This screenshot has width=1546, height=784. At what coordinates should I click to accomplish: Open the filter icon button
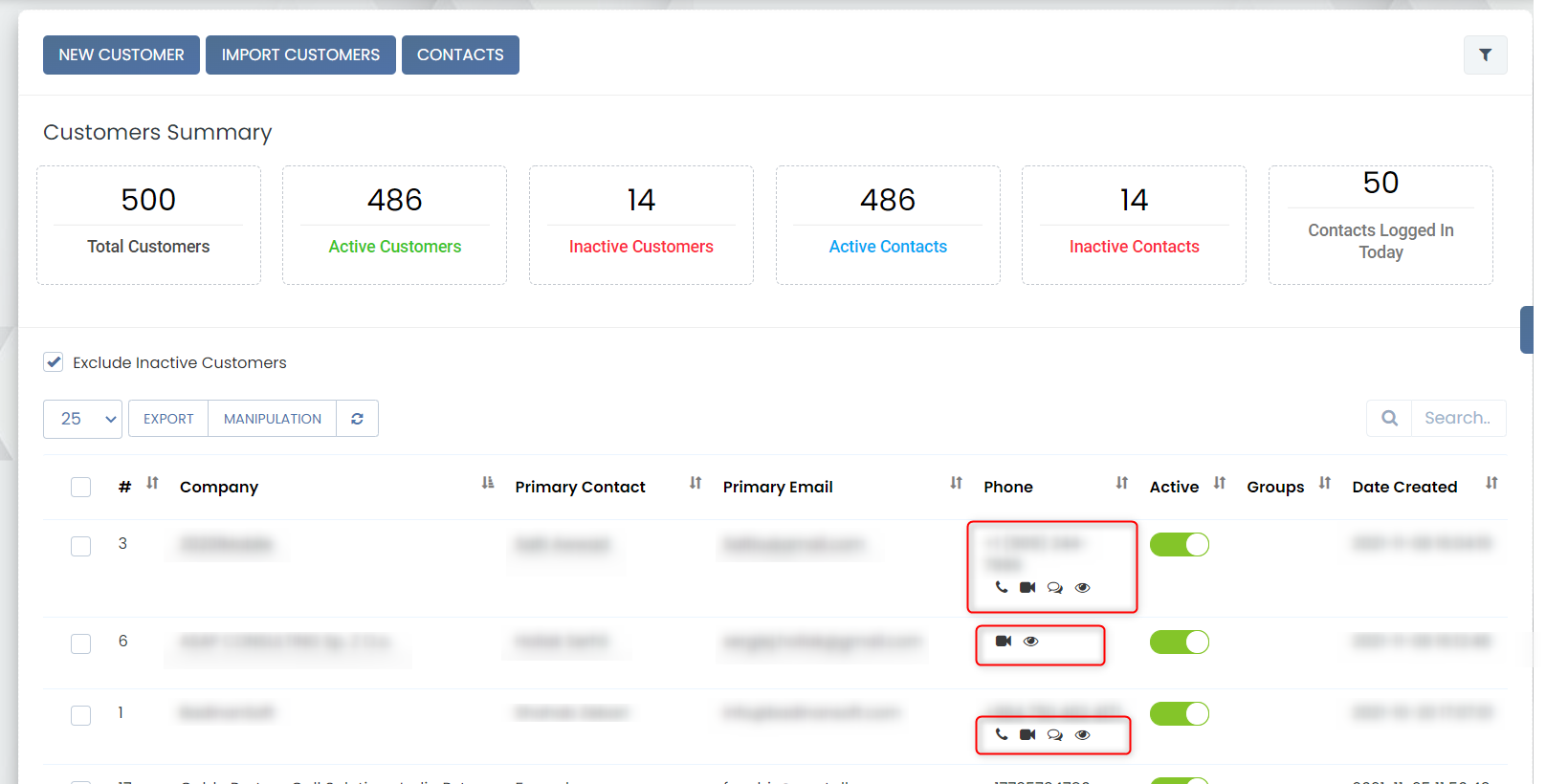(x=1485, y=55)
